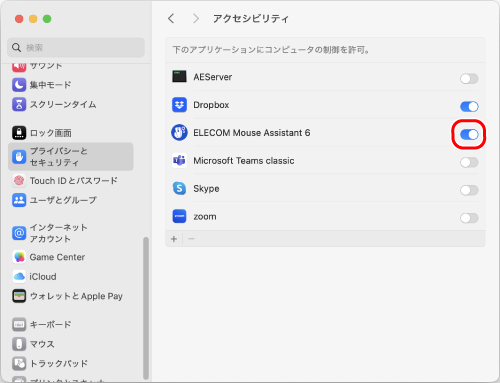Viewport: 500px width, 383px height.
Task: Select ロック画面 sidebar item
Action: (x=71, y=133)
